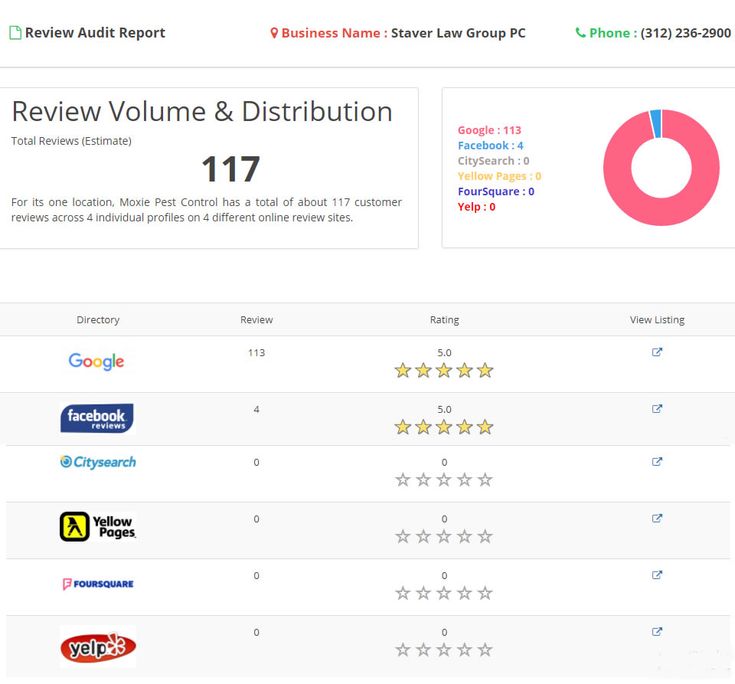Click the View Listing column header
This screenshot has width=735, height=684.
[x=657, y=320]
